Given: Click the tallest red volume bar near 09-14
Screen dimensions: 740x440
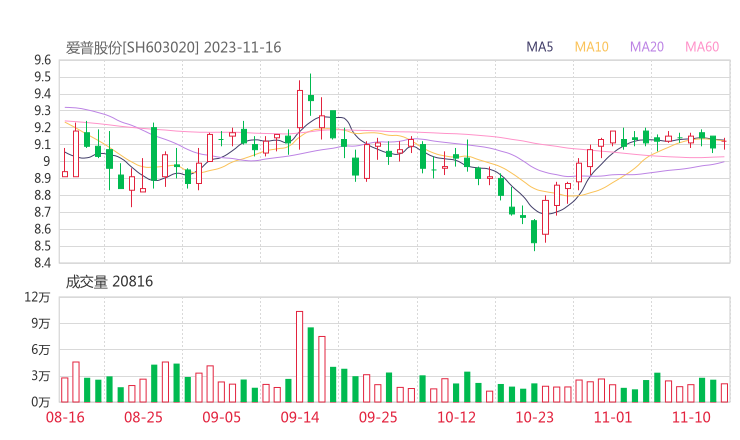Looking at the screenshot, I should click(300, 357).
